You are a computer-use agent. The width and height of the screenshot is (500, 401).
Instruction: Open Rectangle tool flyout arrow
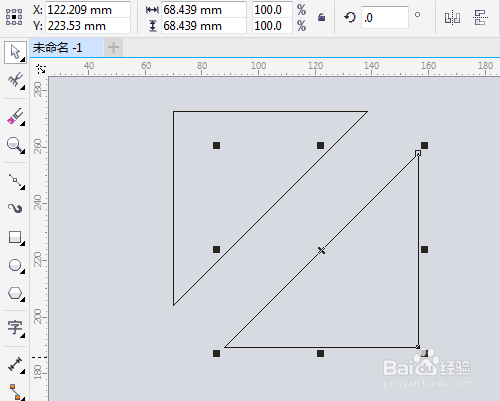point(23,244)
